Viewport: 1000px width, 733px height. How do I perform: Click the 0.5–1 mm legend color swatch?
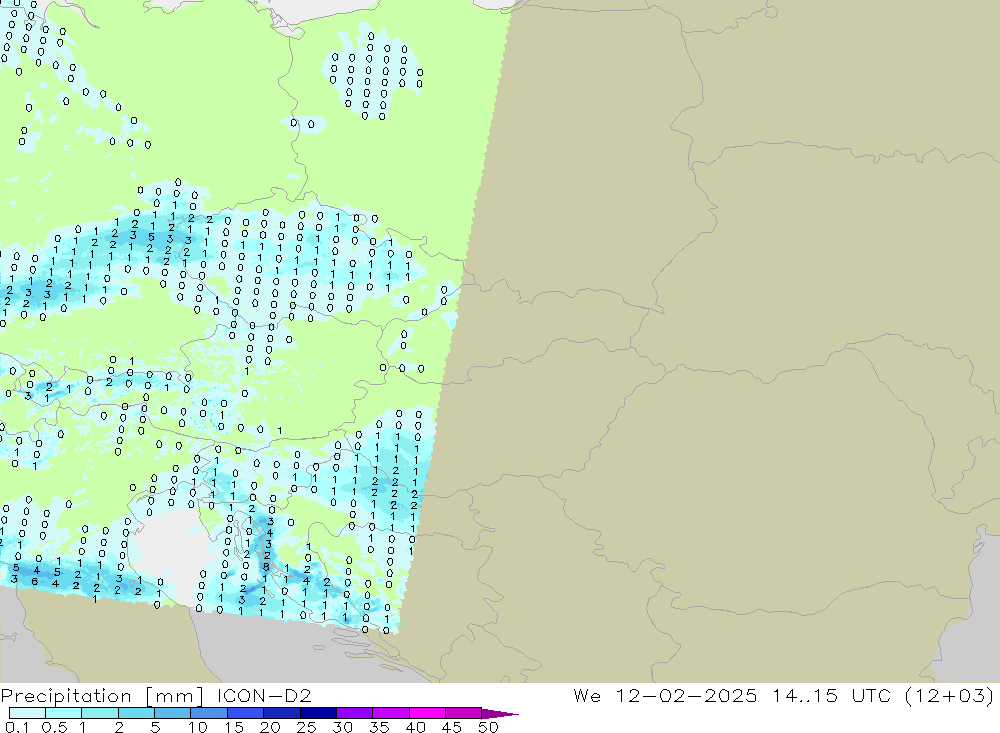coord(63,713)
